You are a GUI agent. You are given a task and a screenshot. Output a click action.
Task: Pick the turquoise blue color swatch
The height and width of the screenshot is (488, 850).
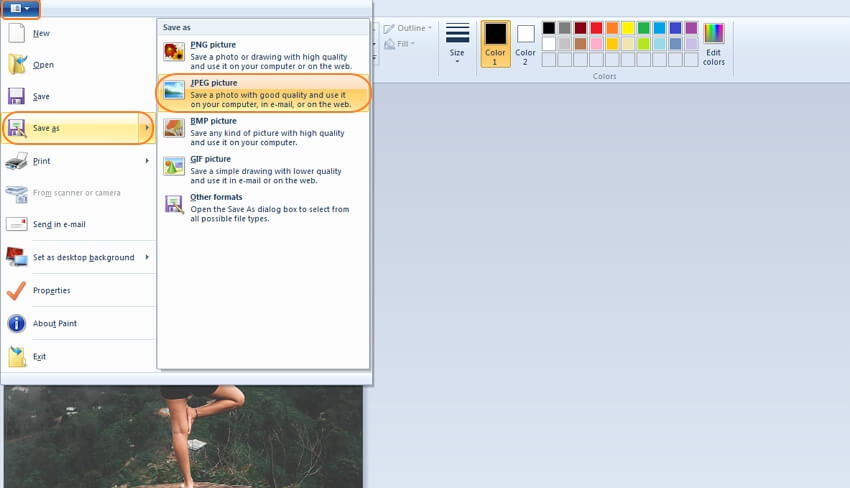659,28
